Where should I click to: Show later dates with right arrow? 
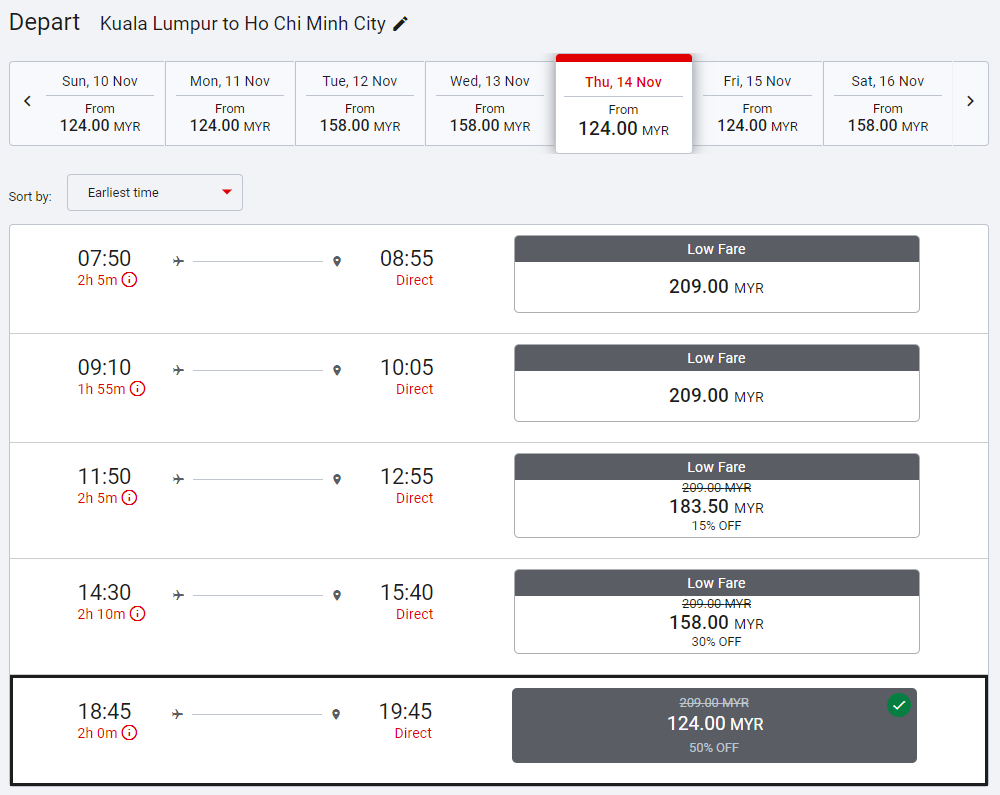(970, 101)
